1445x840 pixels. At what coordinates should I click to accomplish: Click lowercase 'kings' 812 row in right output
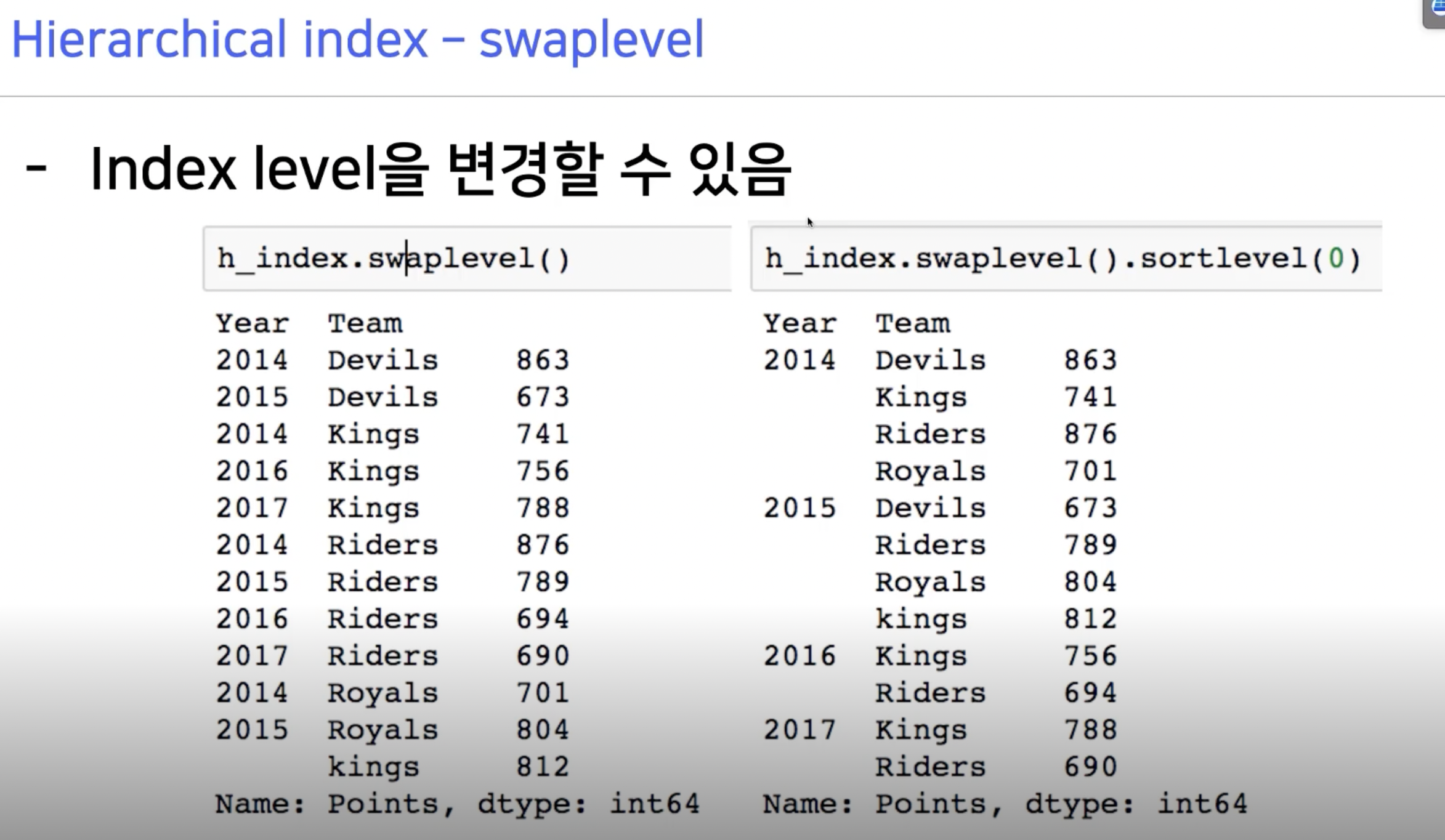[921, 620]
